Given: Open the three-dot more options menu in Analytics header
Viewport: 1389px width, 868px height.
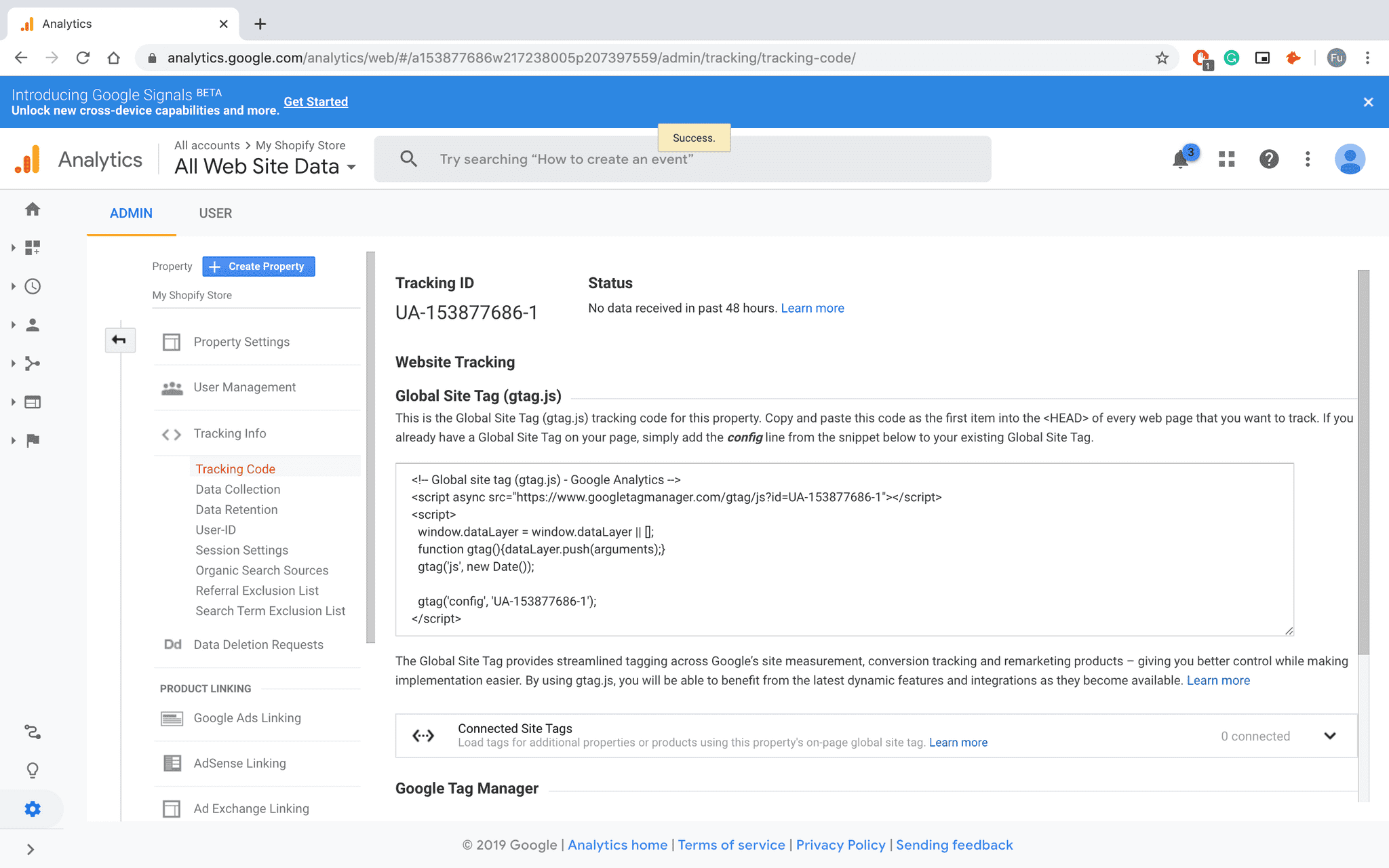Looking at the screenshot, I should click(x=1308, y=159).
